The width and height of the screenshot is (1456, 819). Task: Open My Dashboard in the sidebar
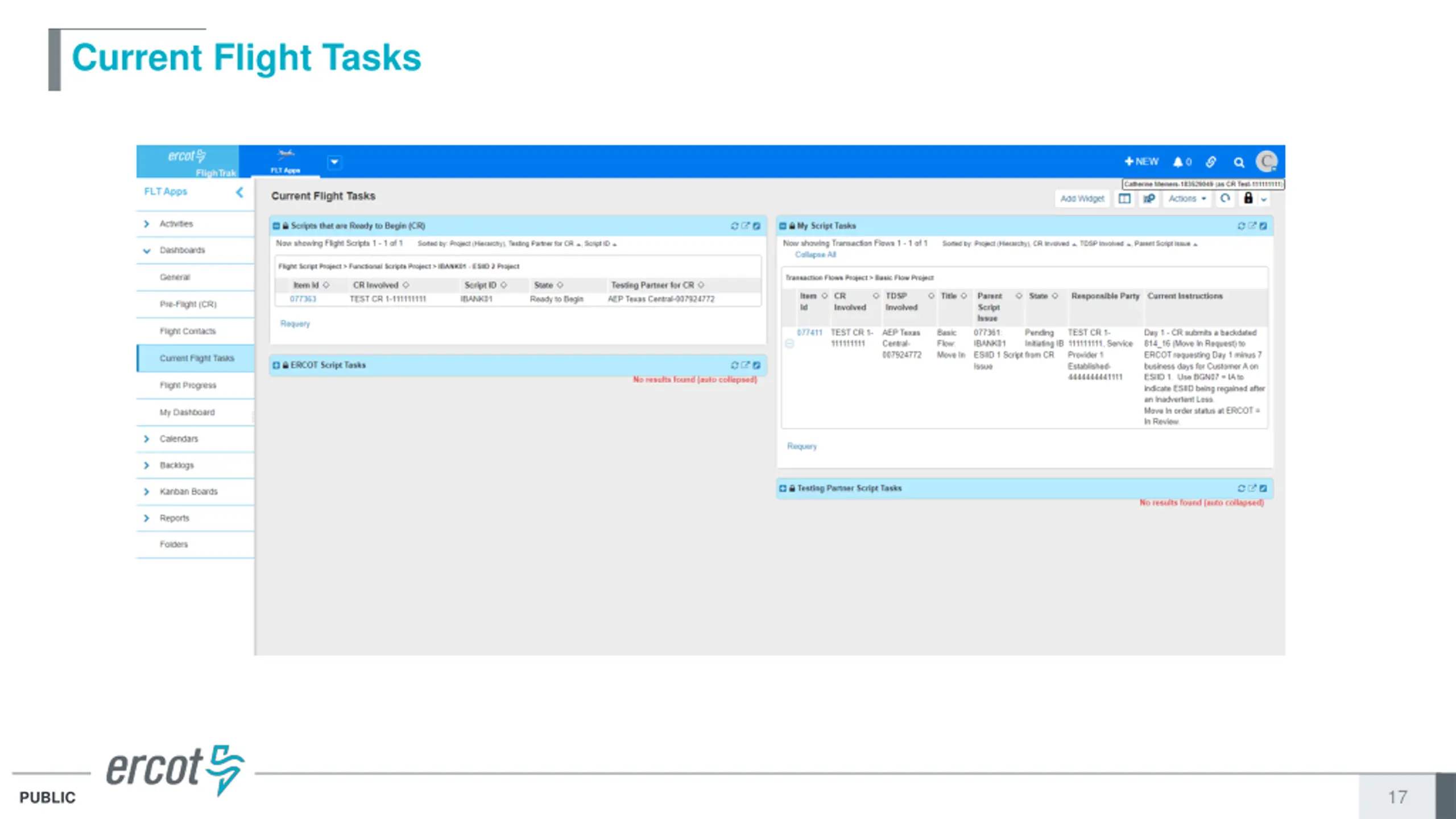tap(187, 412)
